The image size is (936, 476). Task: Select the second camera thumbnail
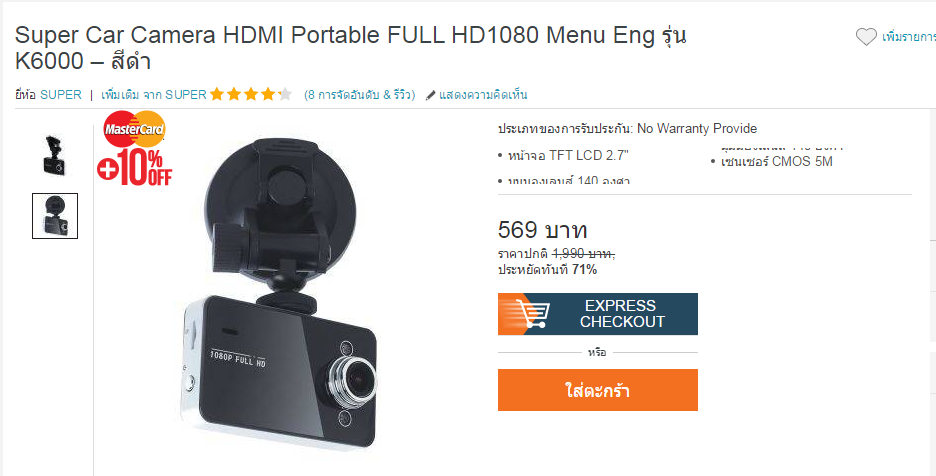pyautogui.click(x=55, y=216)
